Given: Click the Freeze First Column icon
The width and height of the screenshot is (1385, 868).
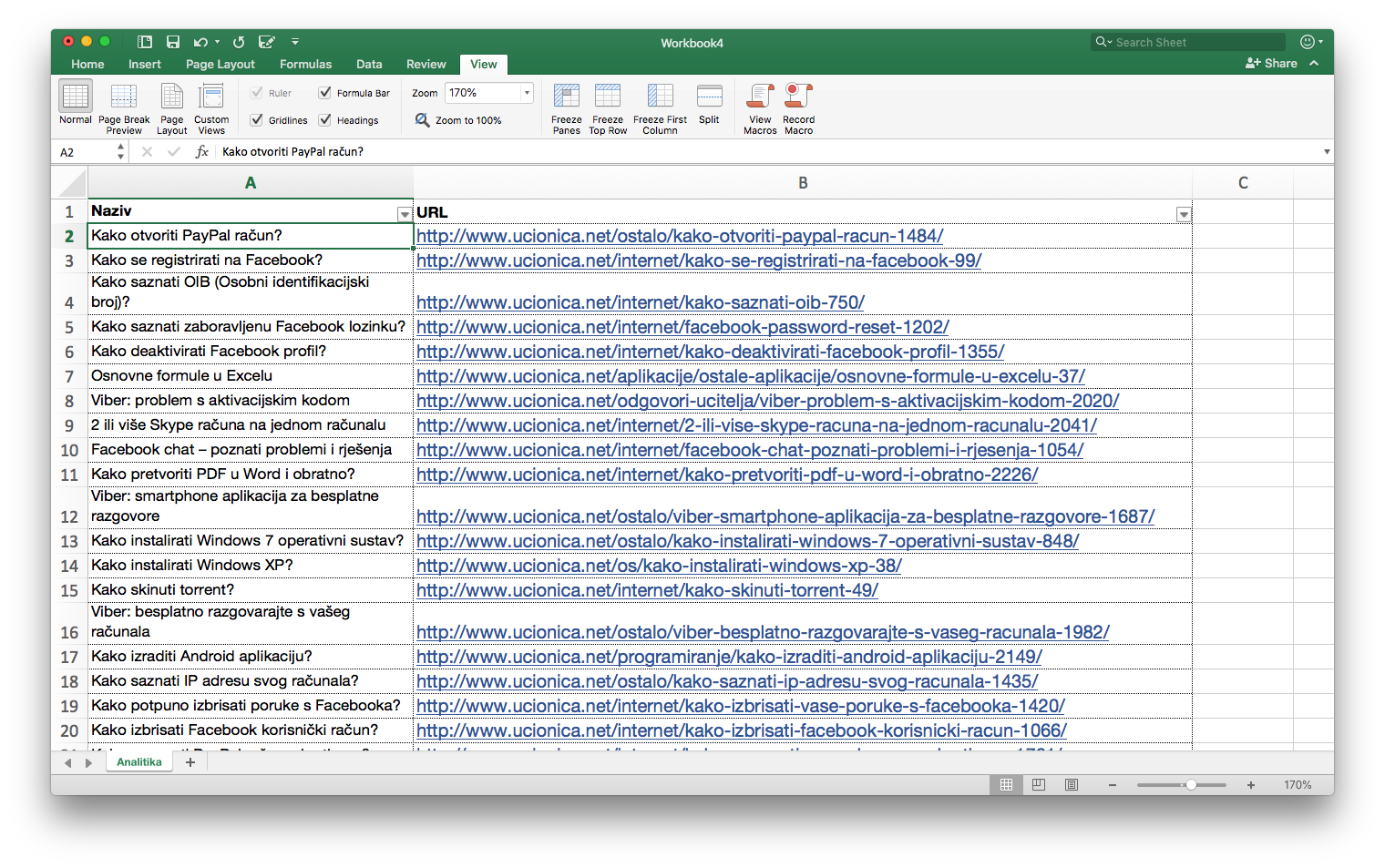Looking at the screenshot, I should [660, 97].
